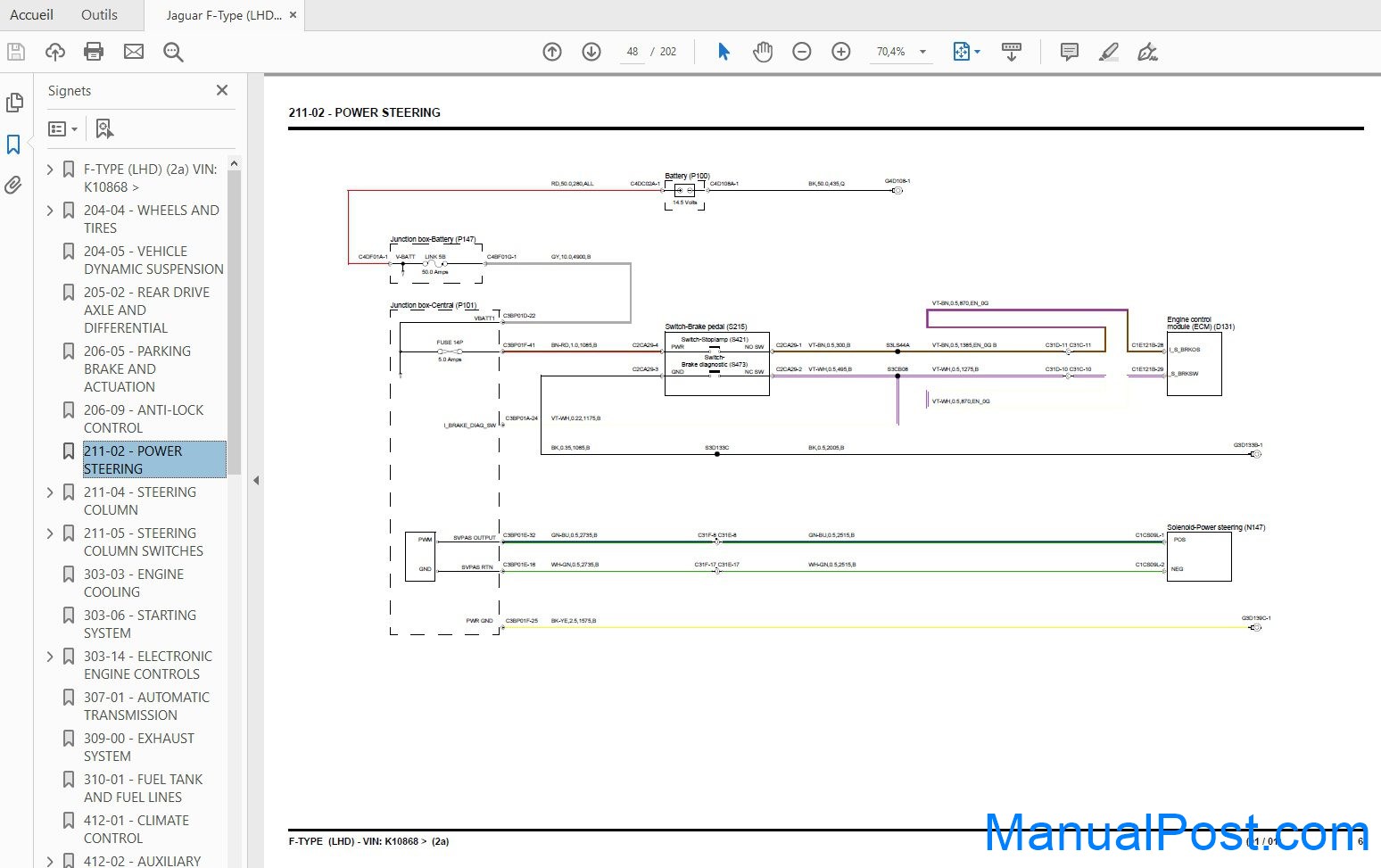Open 310-01 FUEL TANK AND FUEL LINES bookmark
This screenshot has width=1381, height=868.
(x=144, y=788)
